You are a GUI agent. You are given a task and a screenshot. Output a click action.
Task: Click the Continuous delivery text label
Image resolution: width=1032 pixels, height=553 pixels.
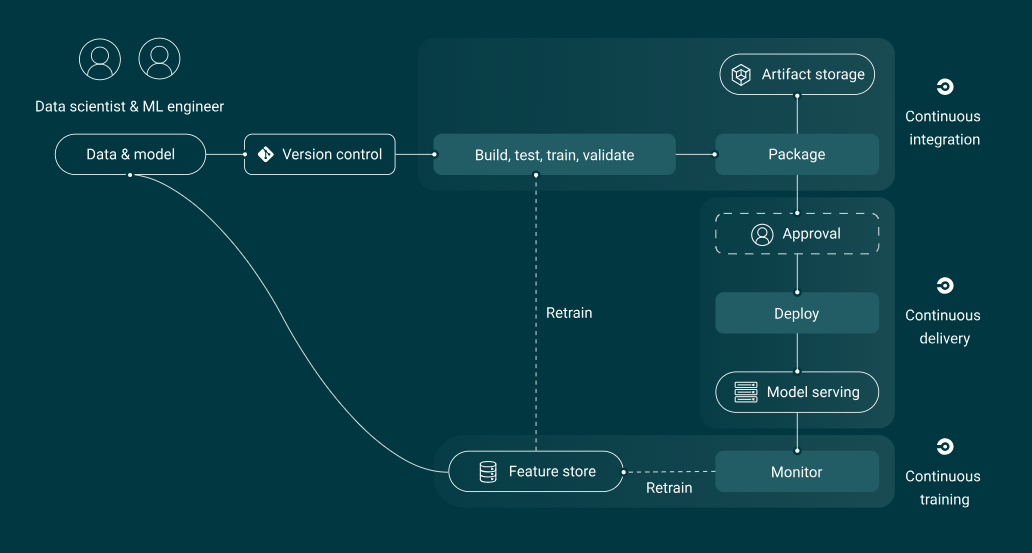click(943, 327)
